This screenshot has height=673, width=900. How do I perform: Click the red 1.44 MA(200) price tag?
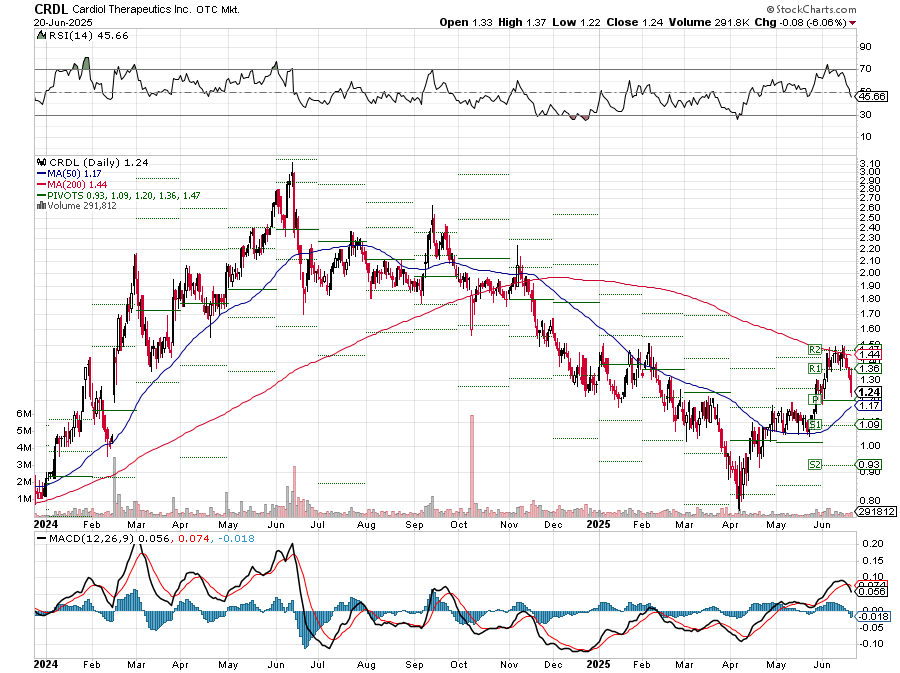tap(870, 355)
